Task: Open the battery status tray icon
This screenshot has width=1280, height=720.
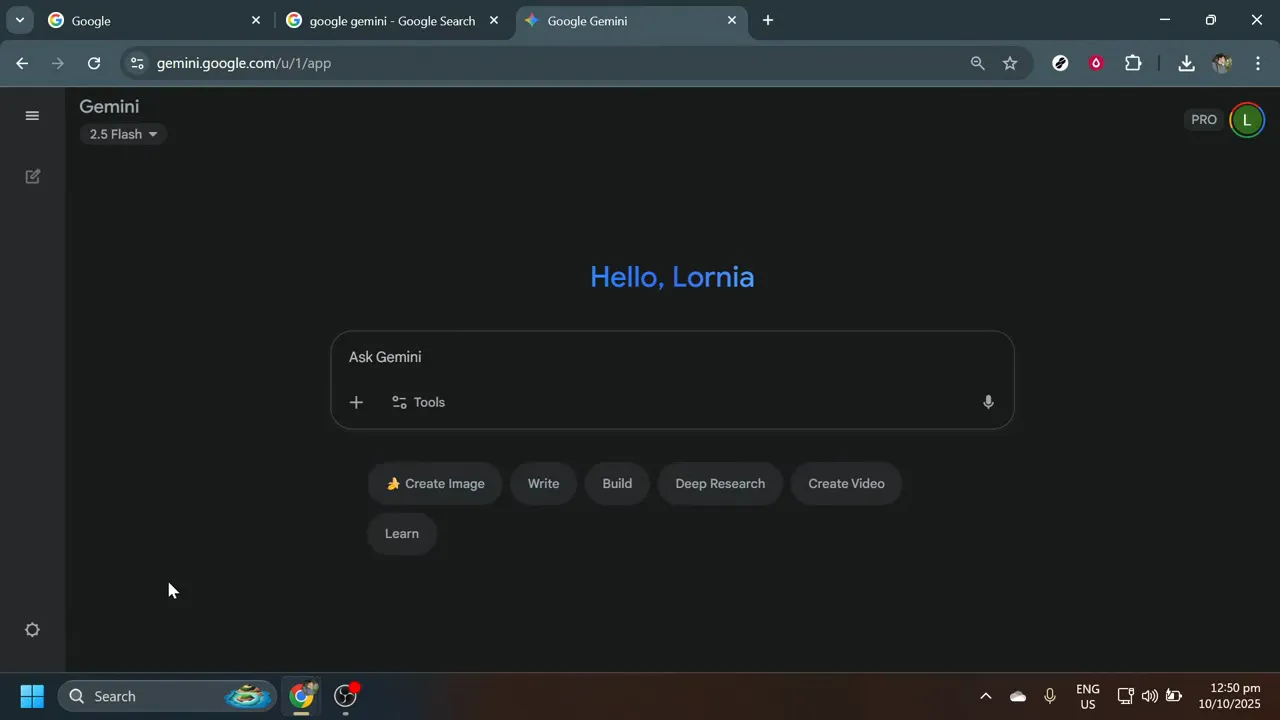Action: [x=1174, y=696]
